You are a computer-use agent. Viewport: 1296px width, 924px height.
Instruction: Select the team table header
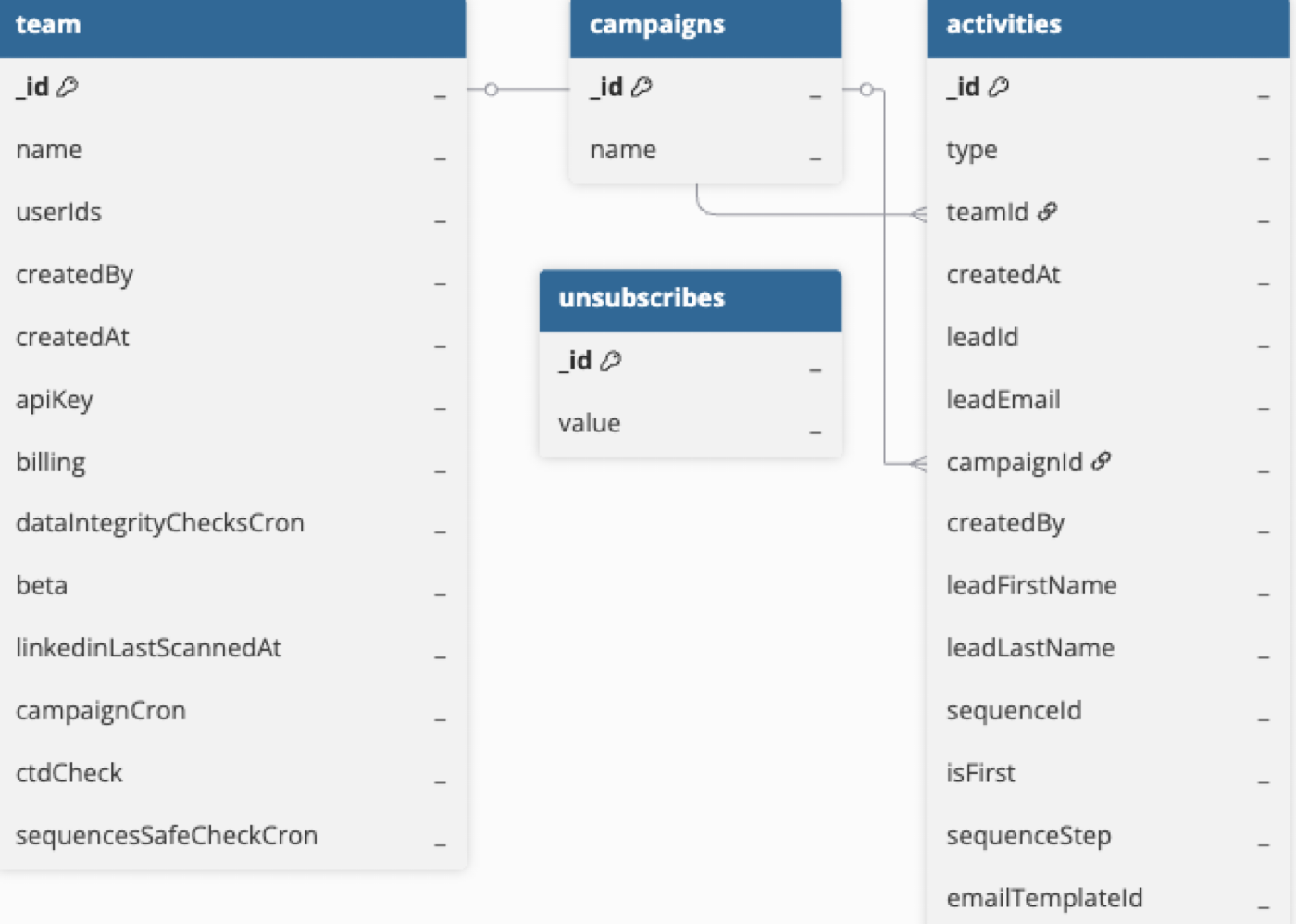click(x=231, y=26)
